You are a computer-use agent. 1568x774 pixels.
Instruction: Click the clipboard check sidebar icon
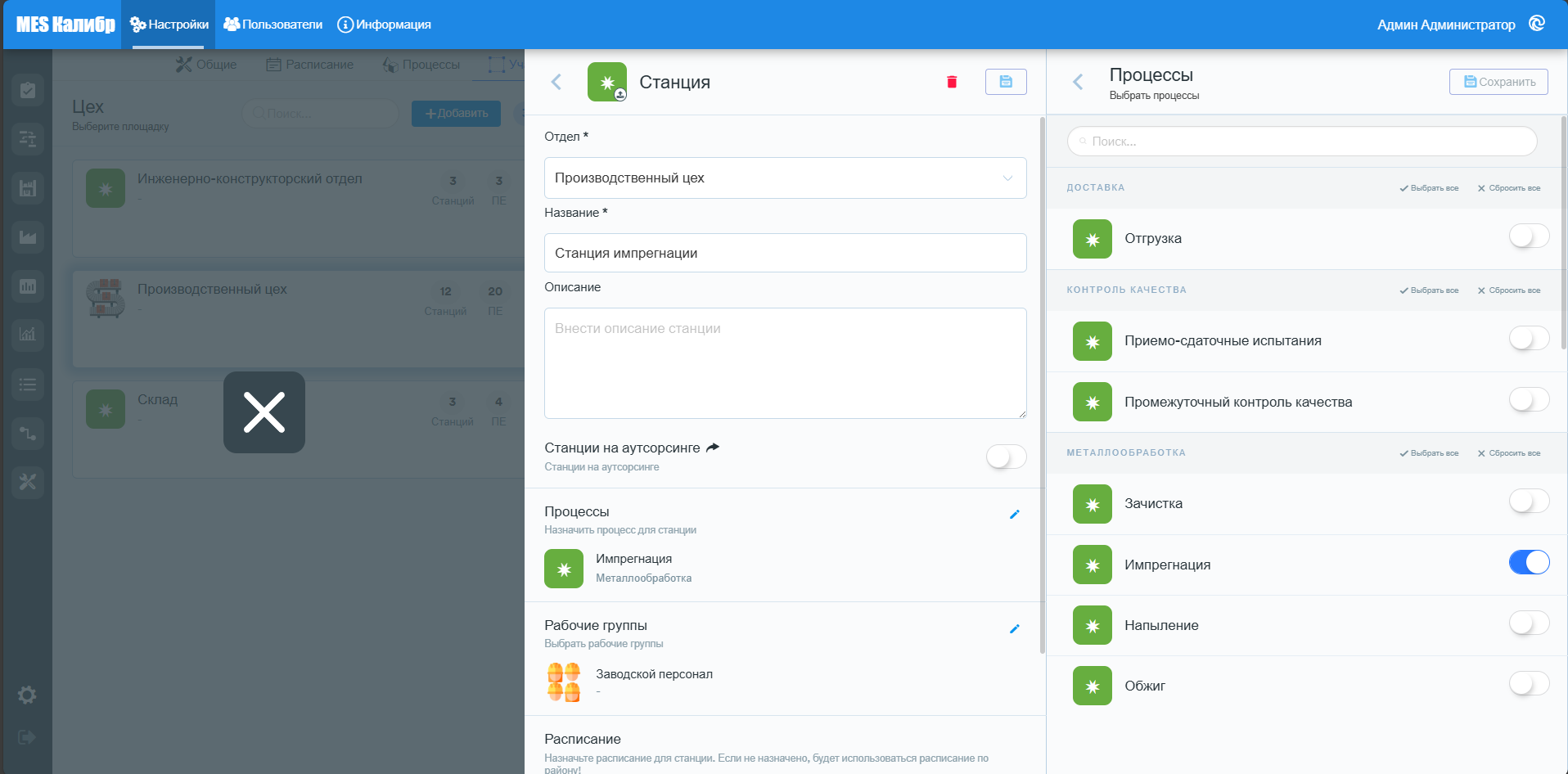pyautogui.click(x=28, y=90)
